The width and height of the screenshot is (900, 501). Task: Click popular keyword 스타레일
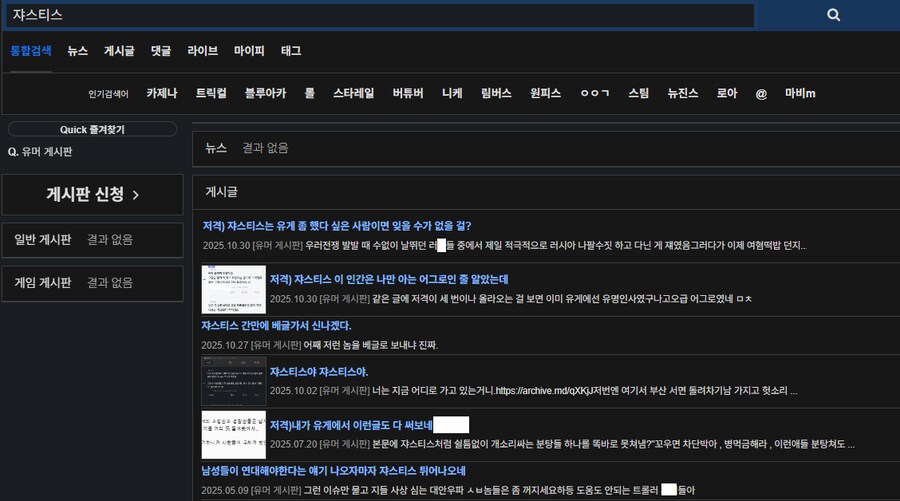[x=354, y=93]
